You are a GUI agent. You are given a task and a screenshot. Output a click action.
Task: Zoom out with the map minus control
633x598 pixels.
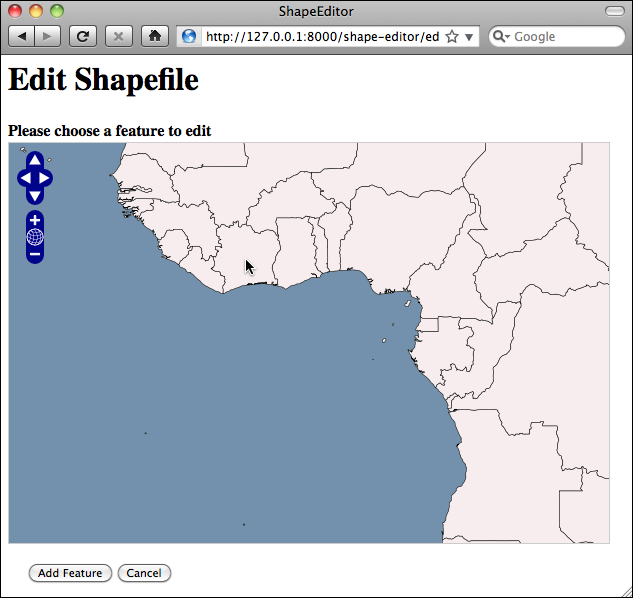[x=35, y=254]
